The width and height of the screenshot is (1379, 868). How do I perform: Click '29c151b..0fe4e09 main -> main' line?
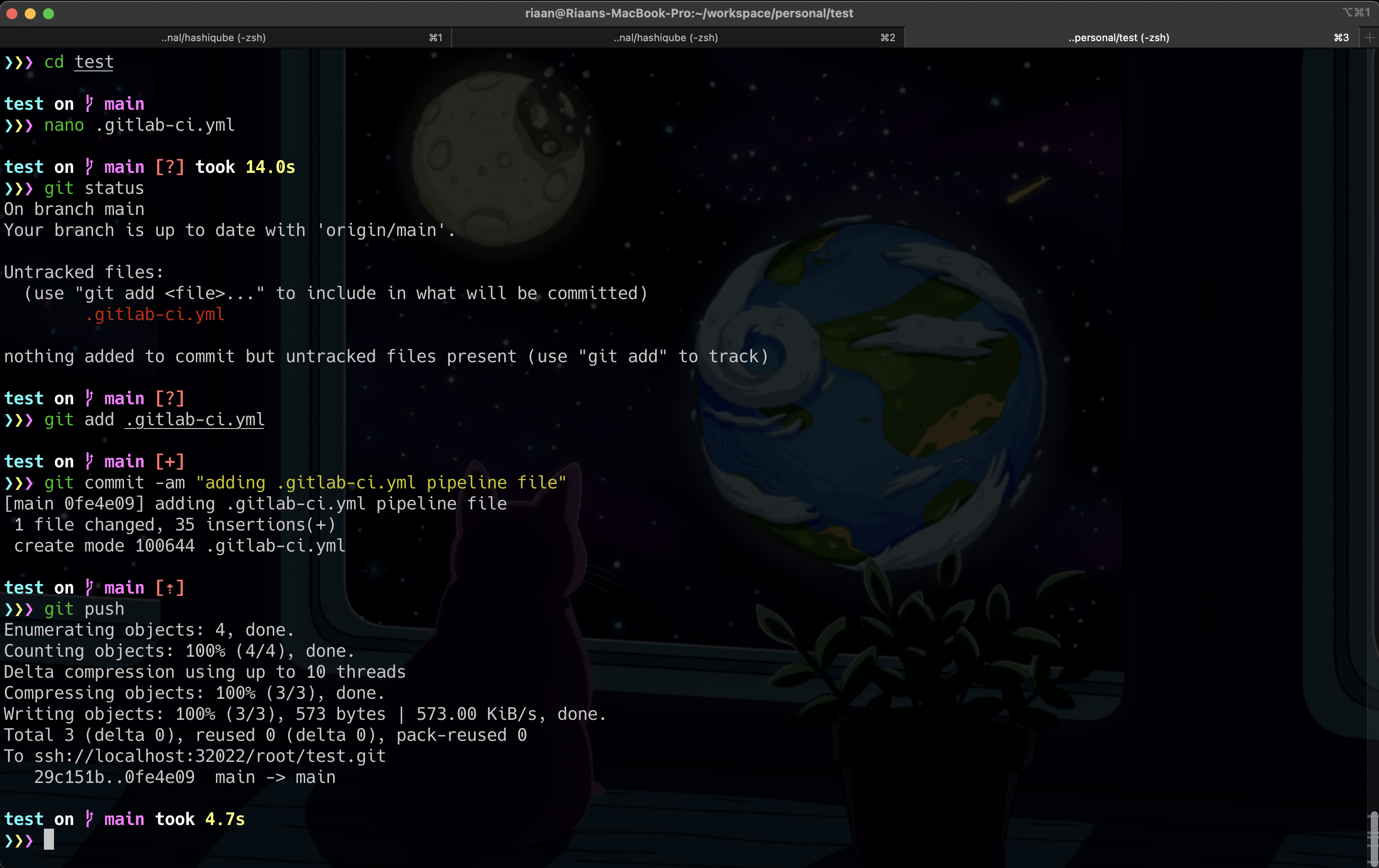click(x=184, y=777)
